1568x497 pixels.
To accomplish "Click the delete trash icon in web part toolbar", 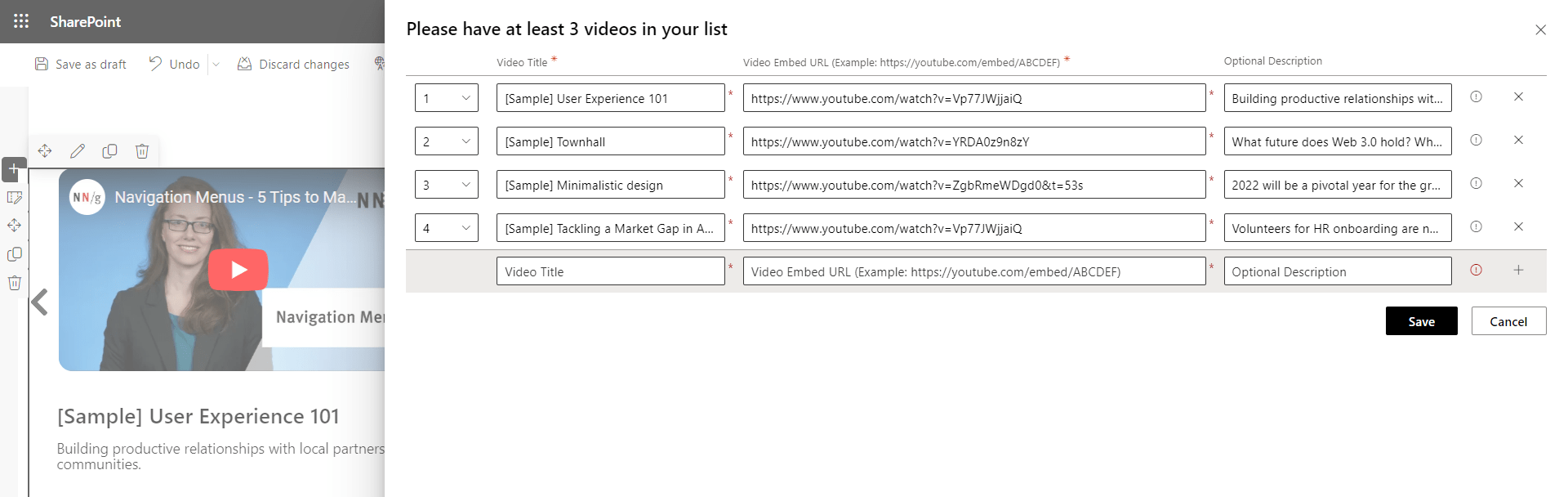I will tap(142, 150).
